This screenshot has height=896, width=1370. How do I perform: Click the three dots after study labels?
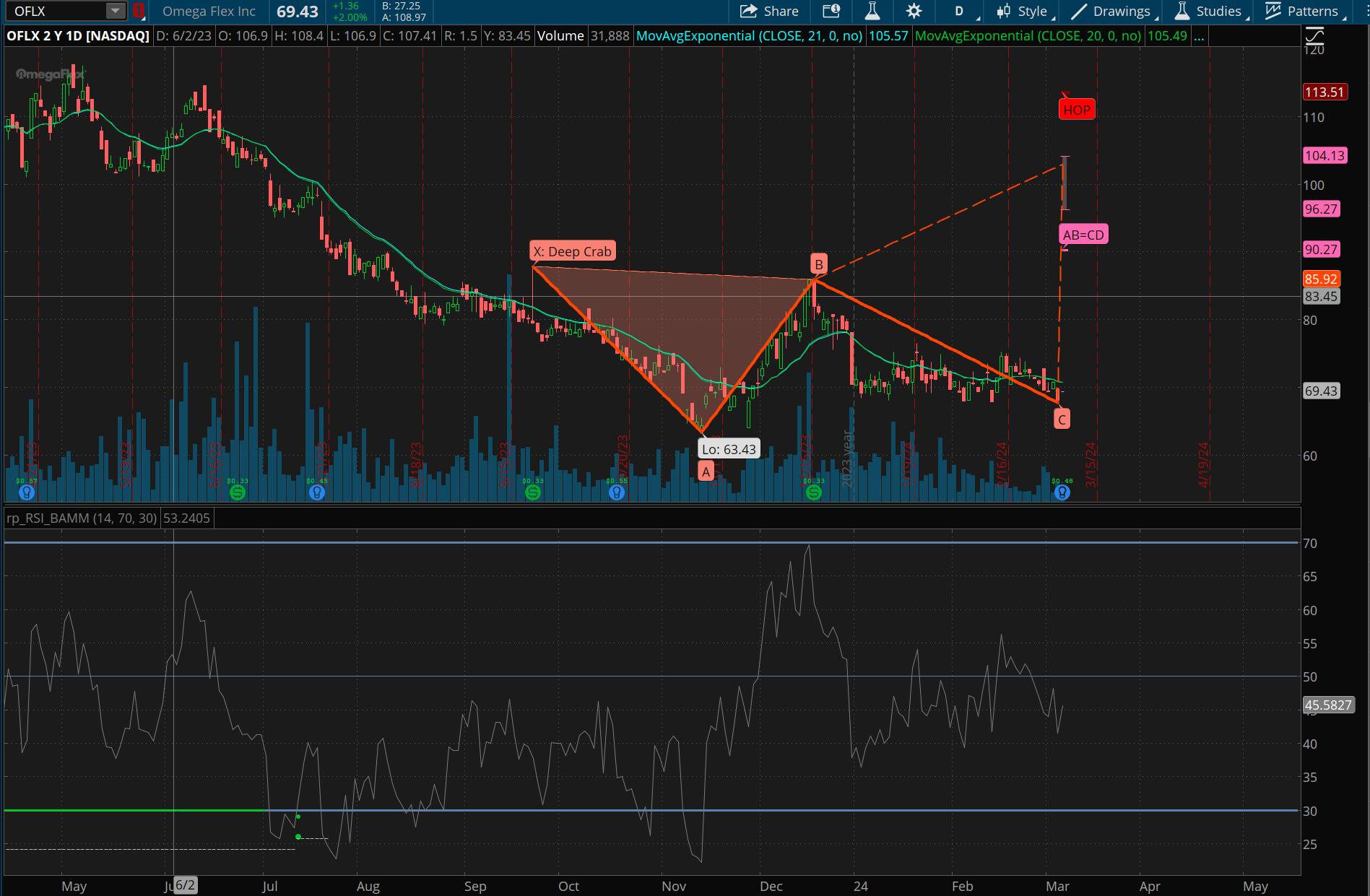click(x=1199, y=36)
